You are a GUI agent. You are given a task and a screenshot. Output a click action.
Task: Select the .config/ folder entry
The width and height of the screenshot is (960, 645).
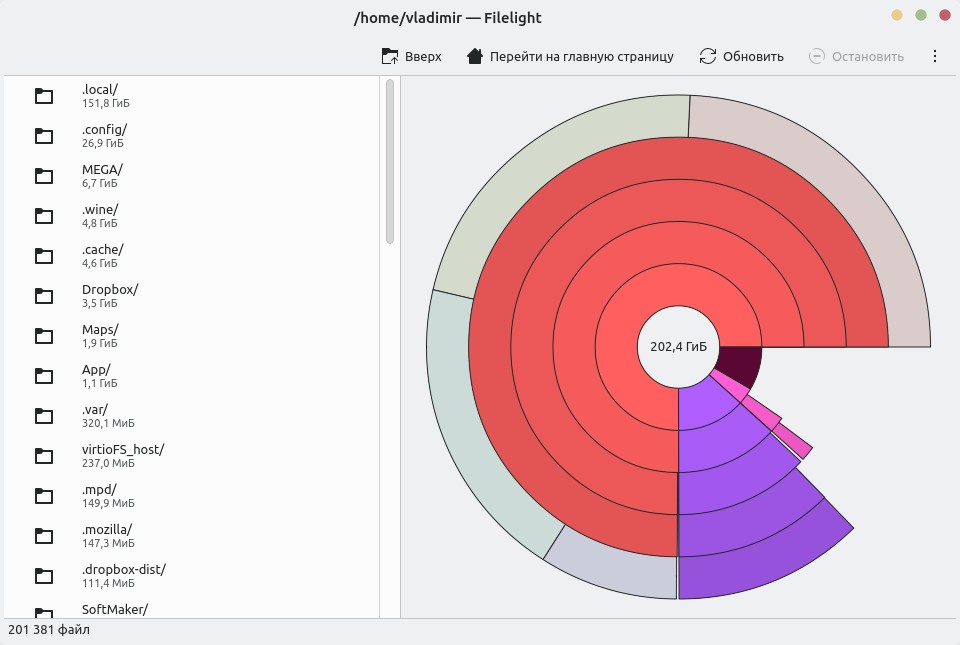click(x=104, y=135)
